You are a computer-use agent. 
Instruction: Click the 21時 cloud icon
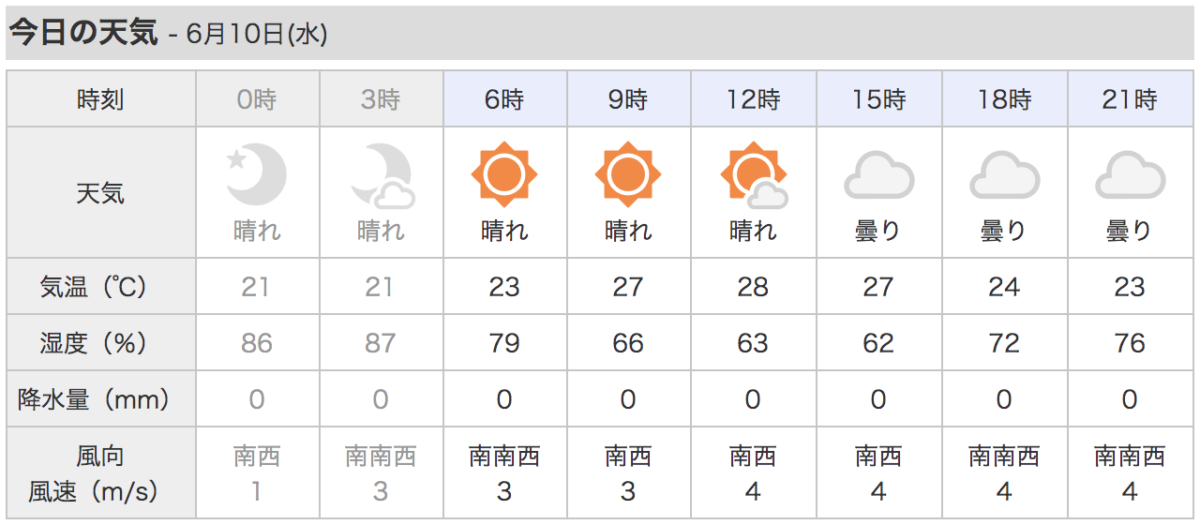coord(1129,175)
